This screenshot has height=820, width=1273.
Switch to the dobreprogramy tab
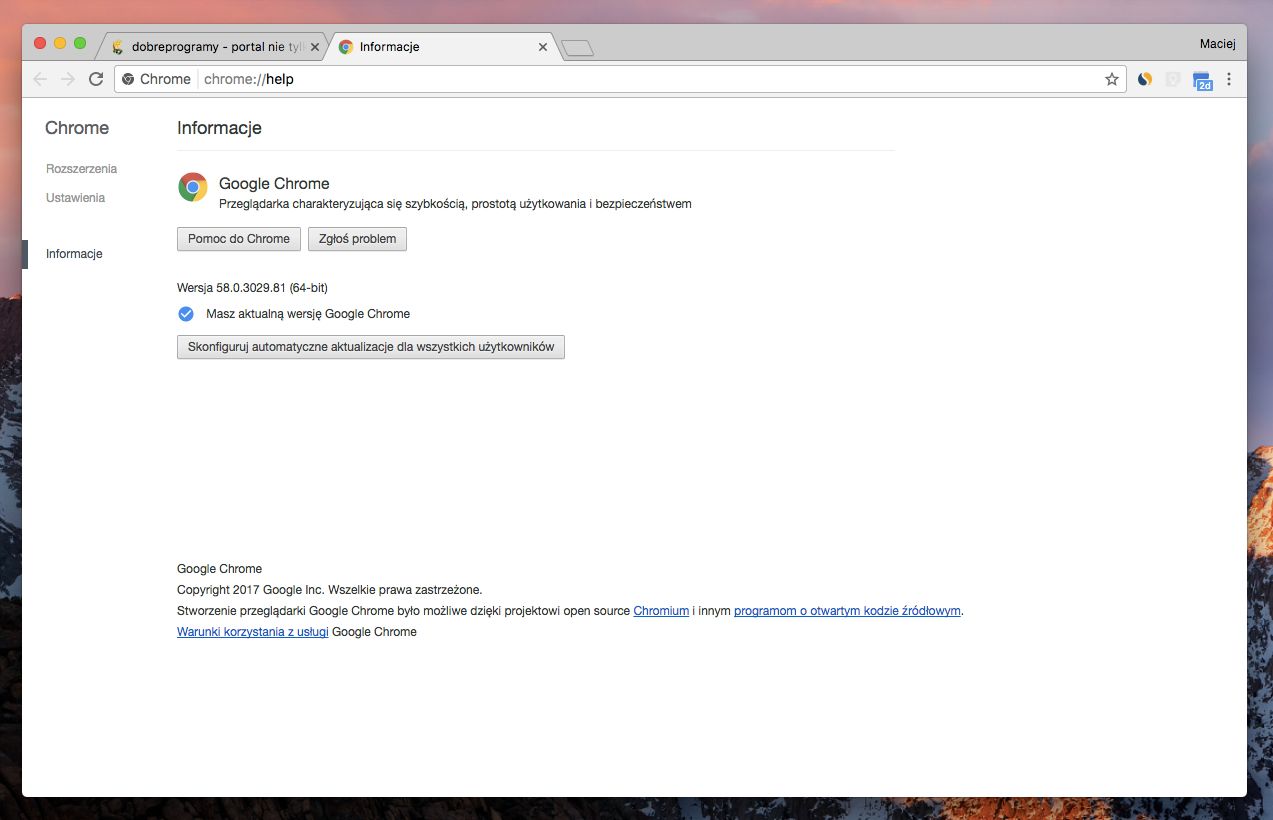pyautogui.click(x=214, y=47)
